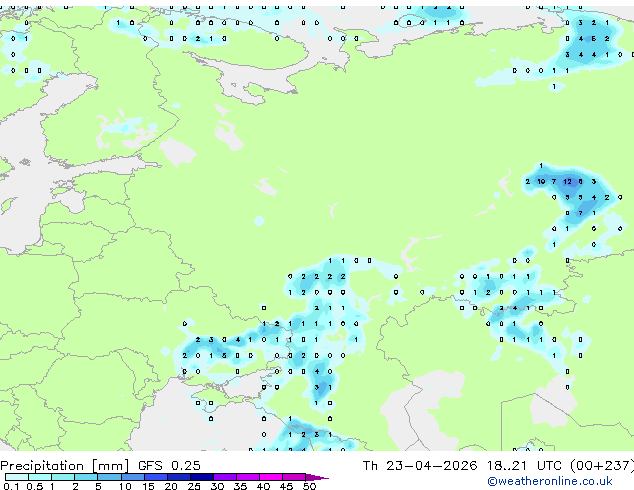Click the '0.1' legend scale label
This screenshot has height=490, width=634.
click(11, 486)
